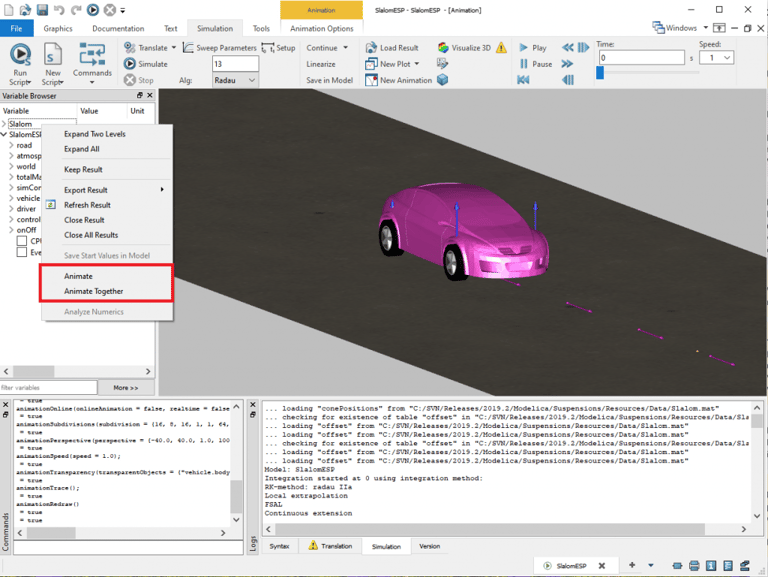Click the blue cube icon in ribbon
Screen dimensions: 768x577
pos(443,79)
